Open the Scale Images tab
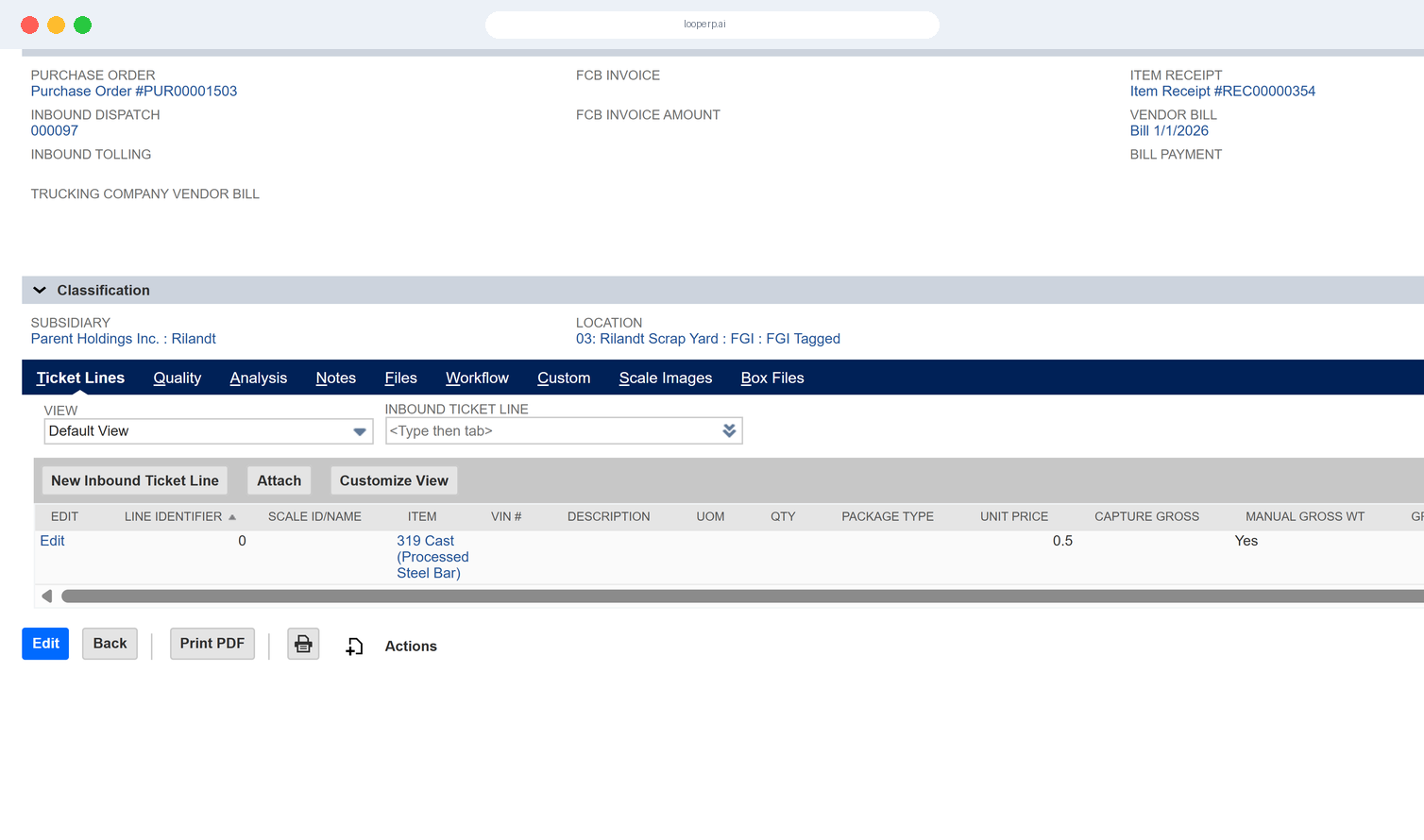 tap(666, 378)
